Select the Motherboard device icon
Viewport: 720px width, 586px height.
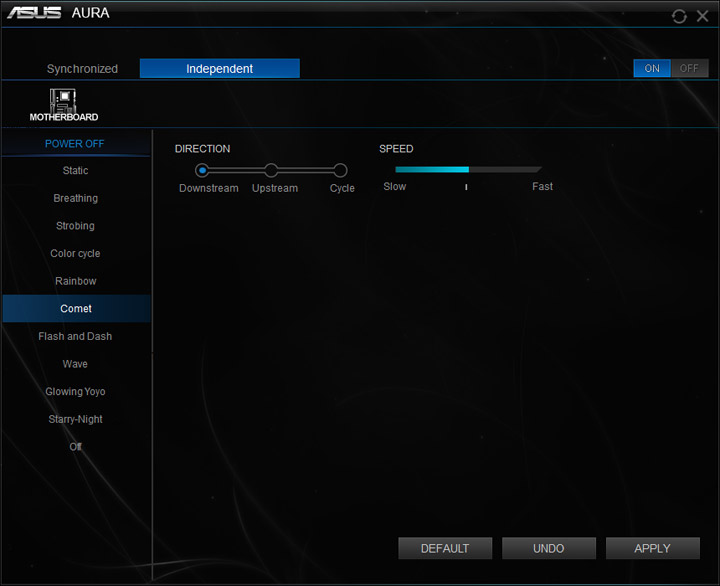click(x=63, y=105)
